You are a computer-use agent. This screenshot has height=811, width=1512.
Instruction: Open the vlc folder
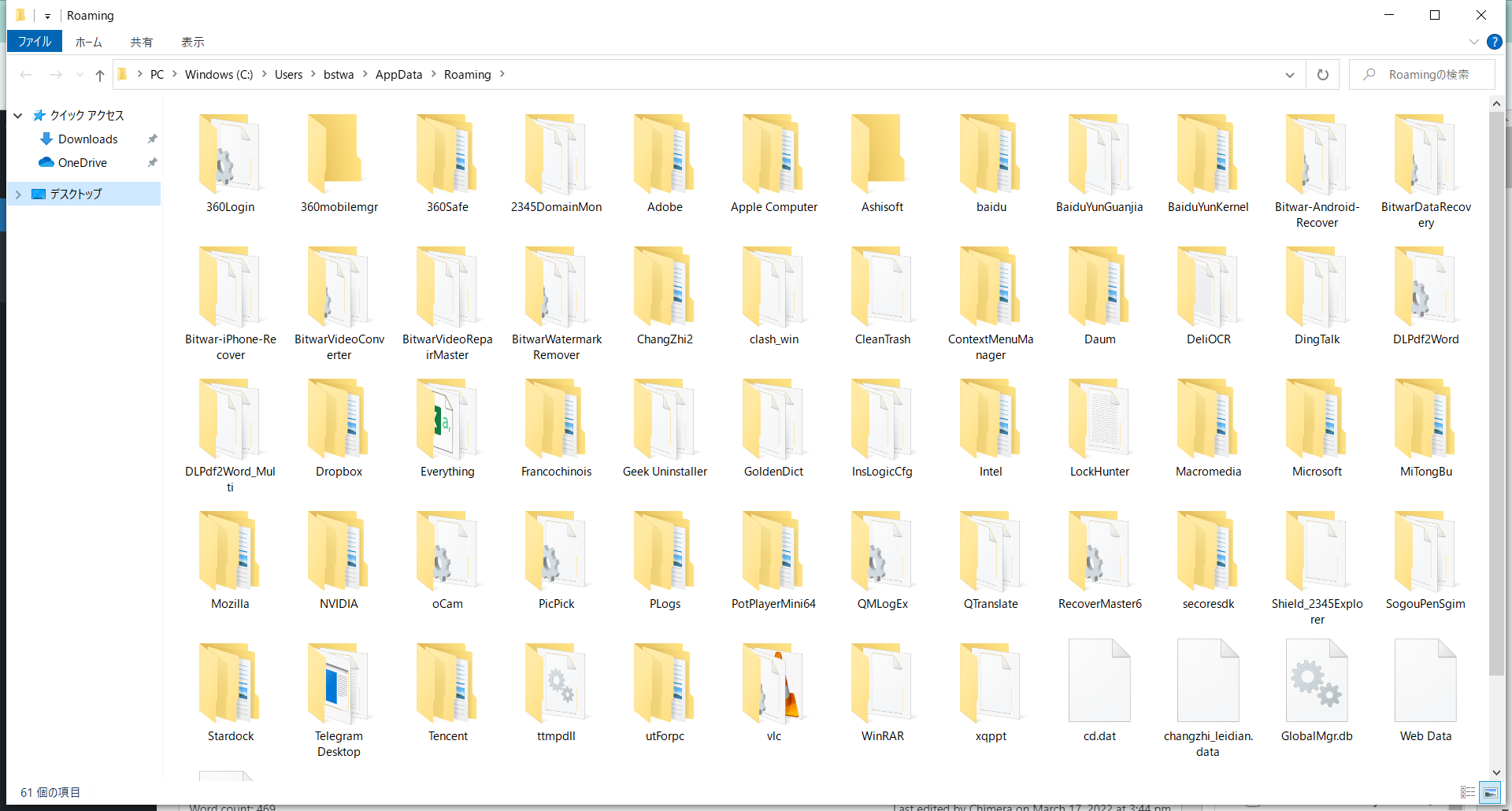(773, 693)
